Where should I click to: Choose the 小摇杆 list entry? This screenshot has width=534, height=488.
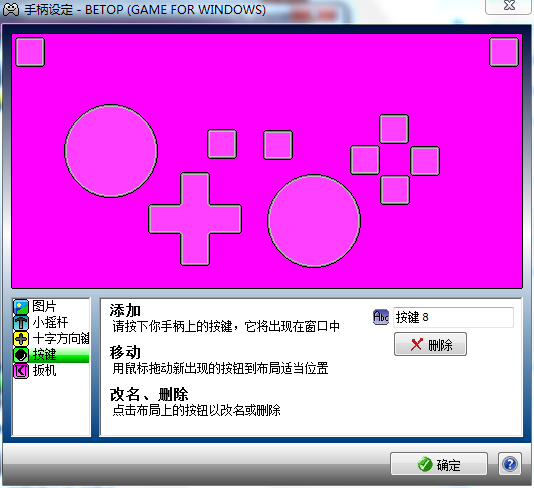51,322
